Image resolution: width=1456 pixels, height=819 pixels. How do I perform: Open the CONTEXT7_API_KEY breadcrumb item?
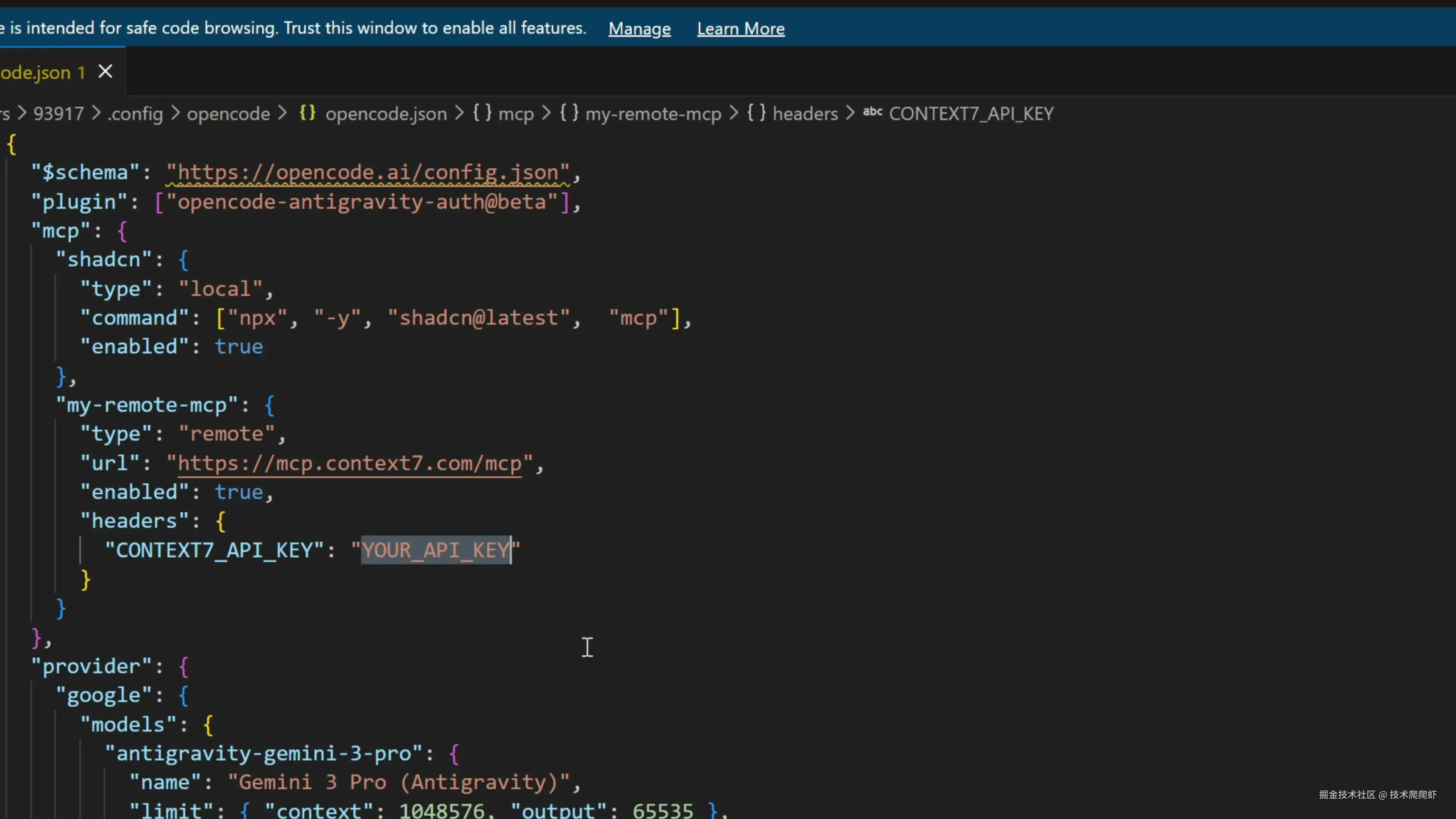click(x=971, y=114)
